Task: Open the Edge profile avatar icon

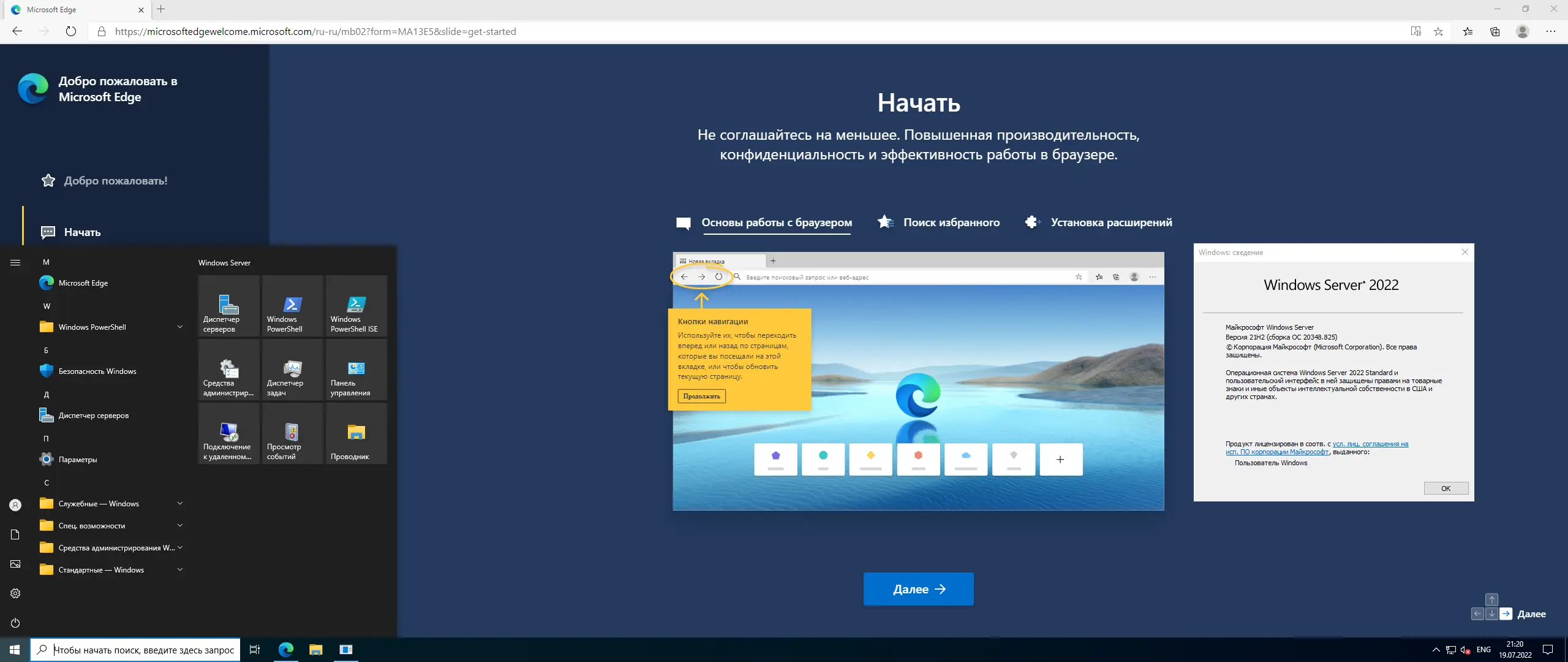Action: click(1523, 31)
